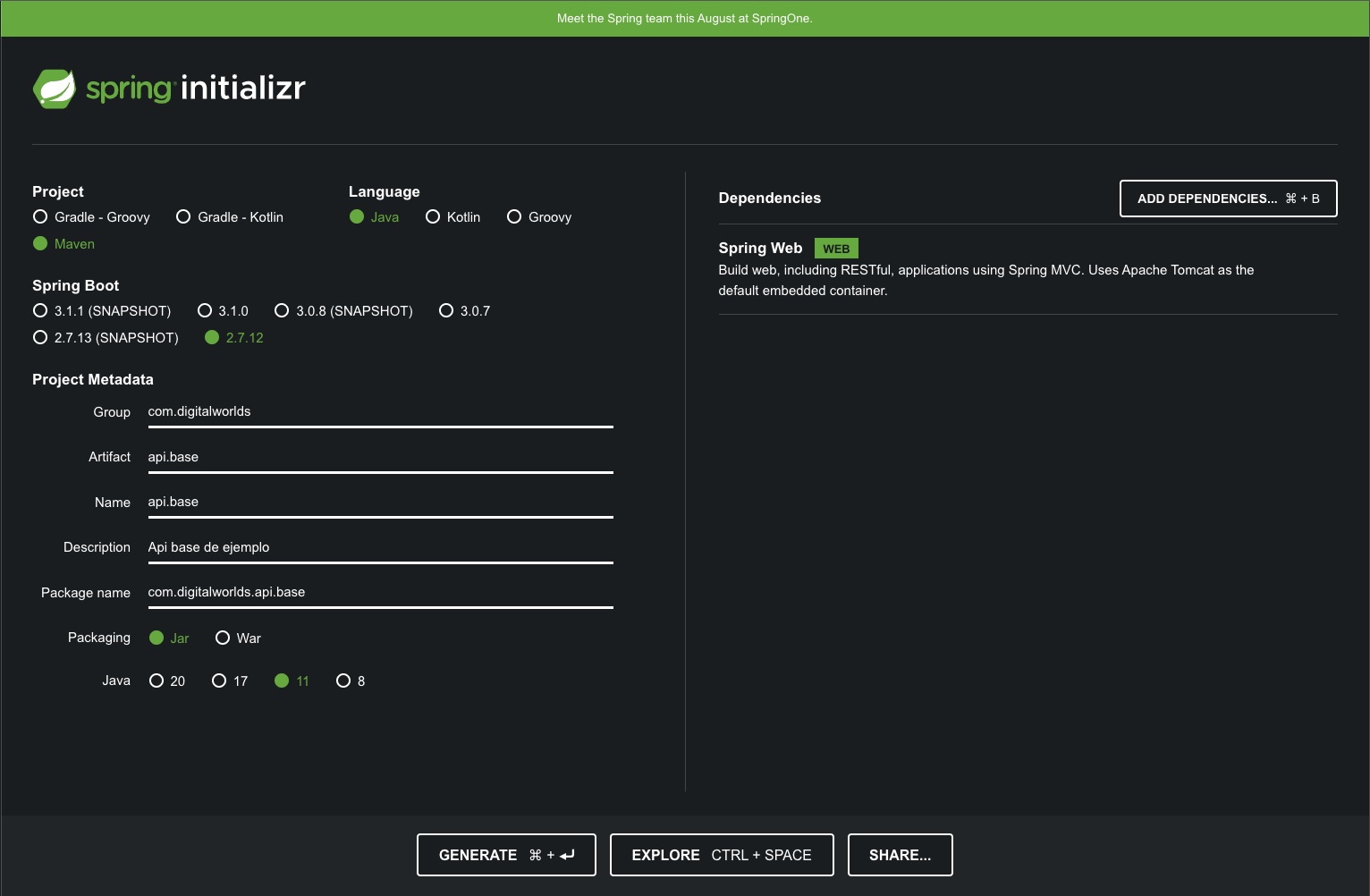Viewport: 1370px width, 896px height.
Task: Click the GENERATE button
Action: pyautogui.click(x=506, y=855)
